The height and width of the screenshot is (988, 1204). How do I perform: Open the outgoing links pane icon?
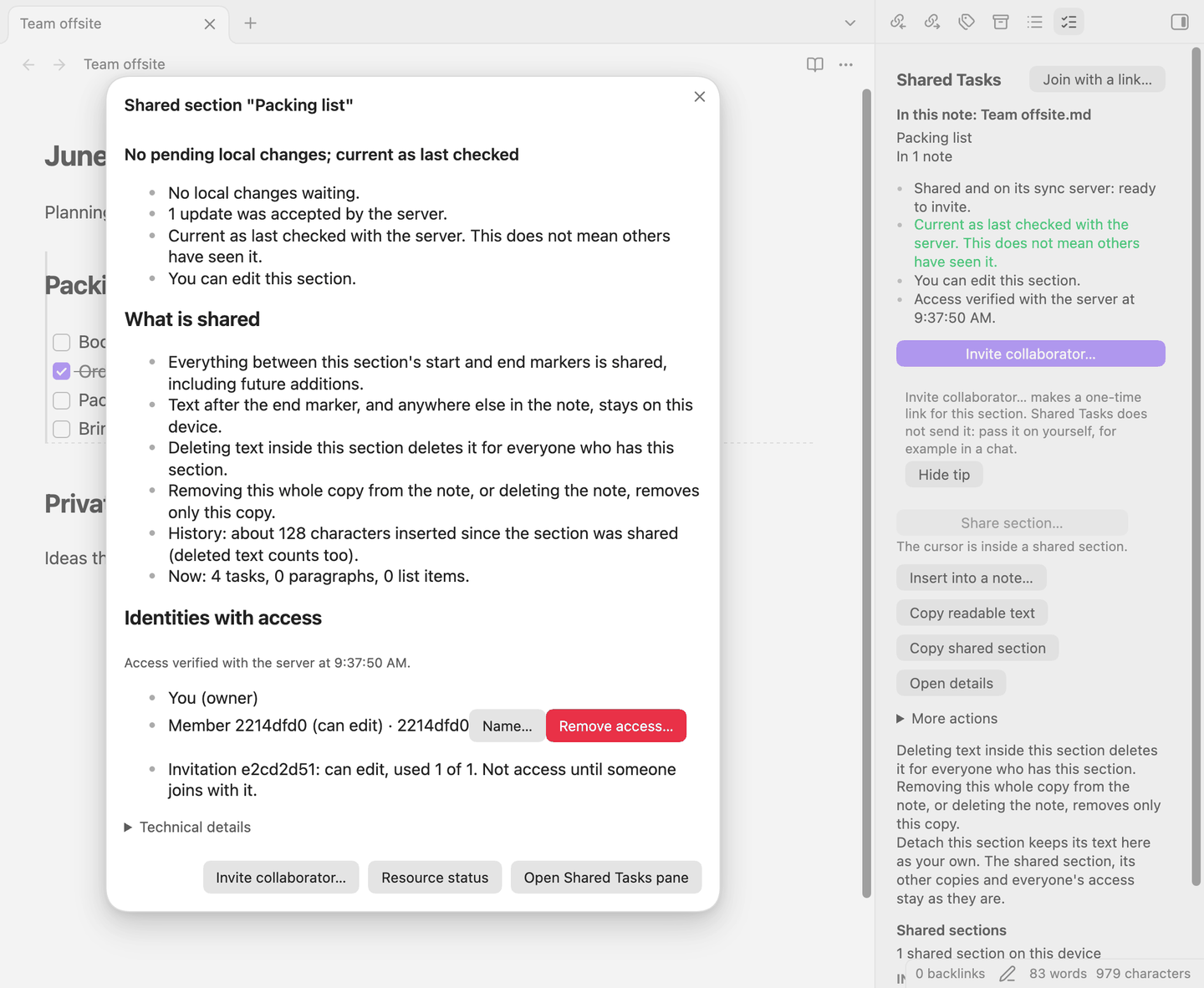(932, 22)
